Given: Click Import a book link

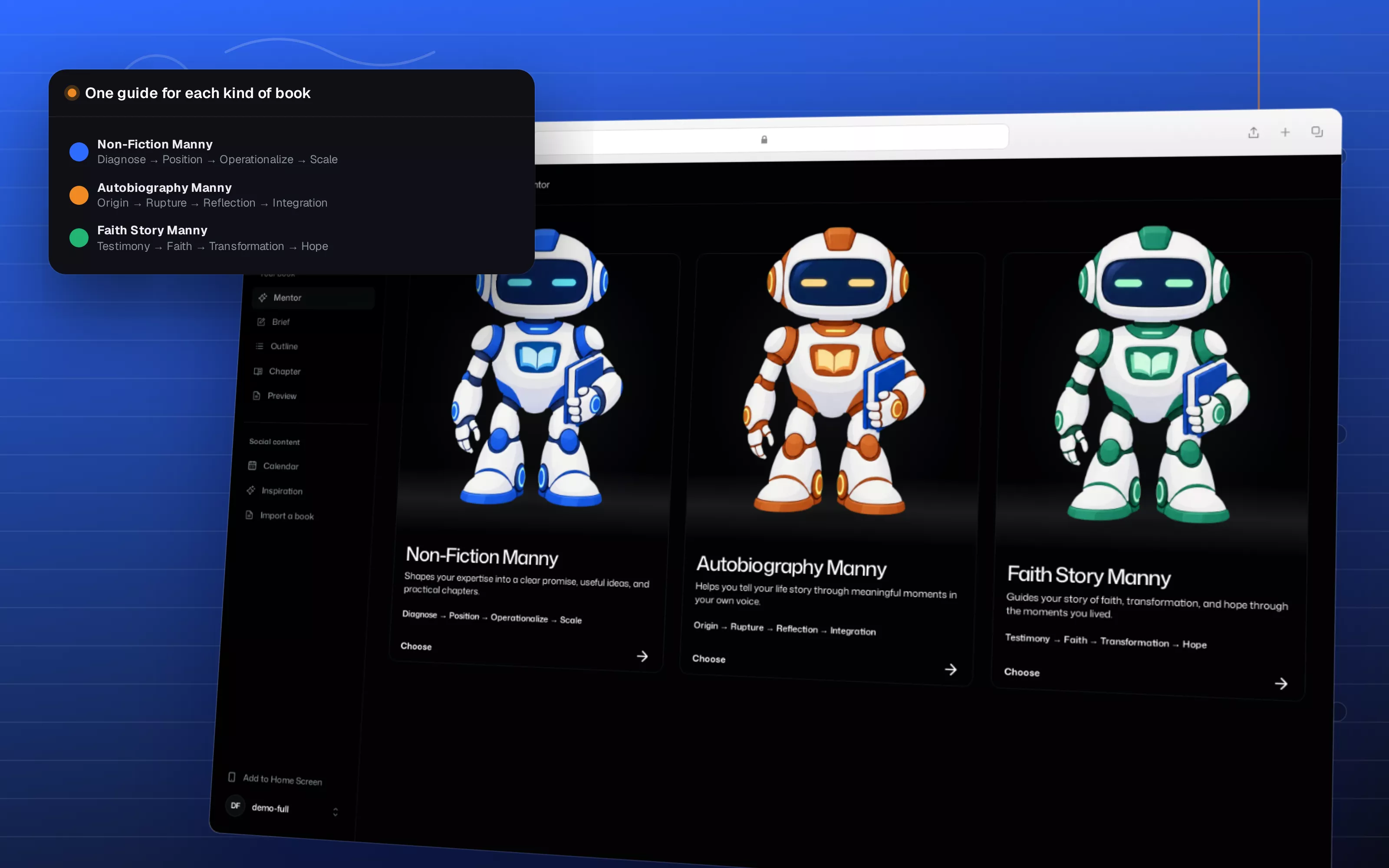Looking at the screenshot, I should tap(287, 516).
